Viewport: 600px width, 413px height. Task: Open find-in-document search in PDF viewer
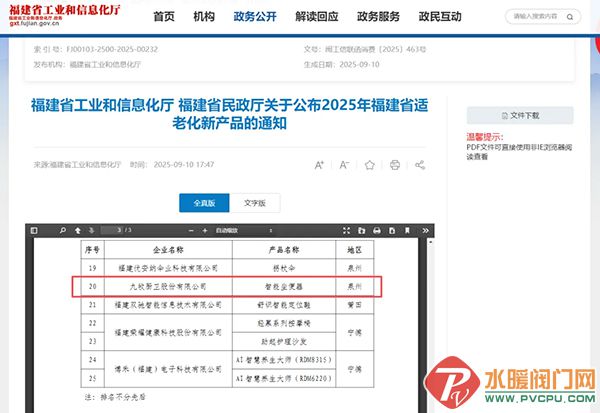[x=62, y=230]
